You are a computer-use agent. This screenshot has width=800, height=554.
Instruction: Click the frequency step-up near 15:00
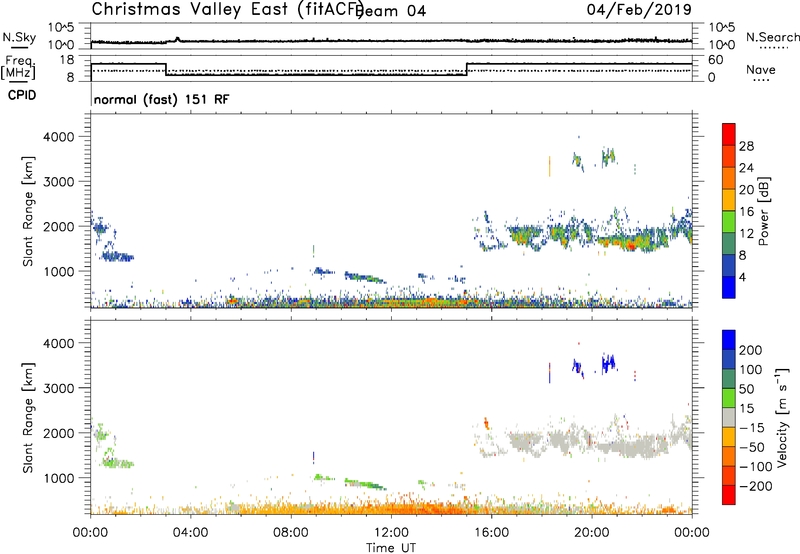pos(466,69)
